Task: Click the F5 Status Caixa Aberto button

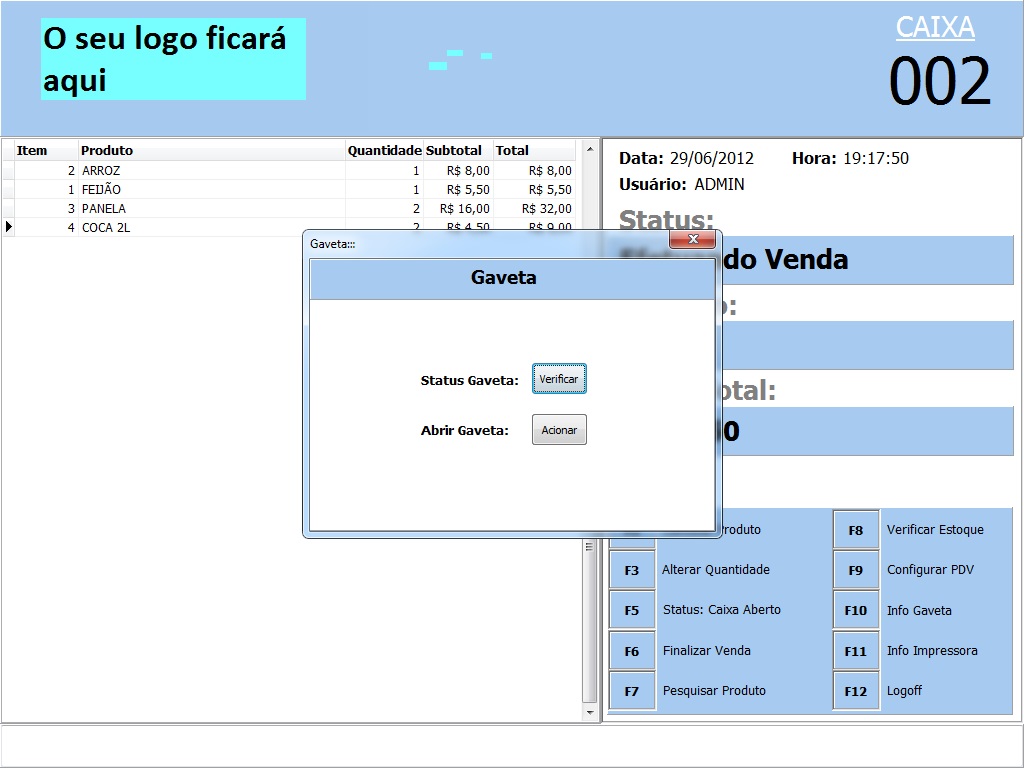Action: tap(632, 610)
